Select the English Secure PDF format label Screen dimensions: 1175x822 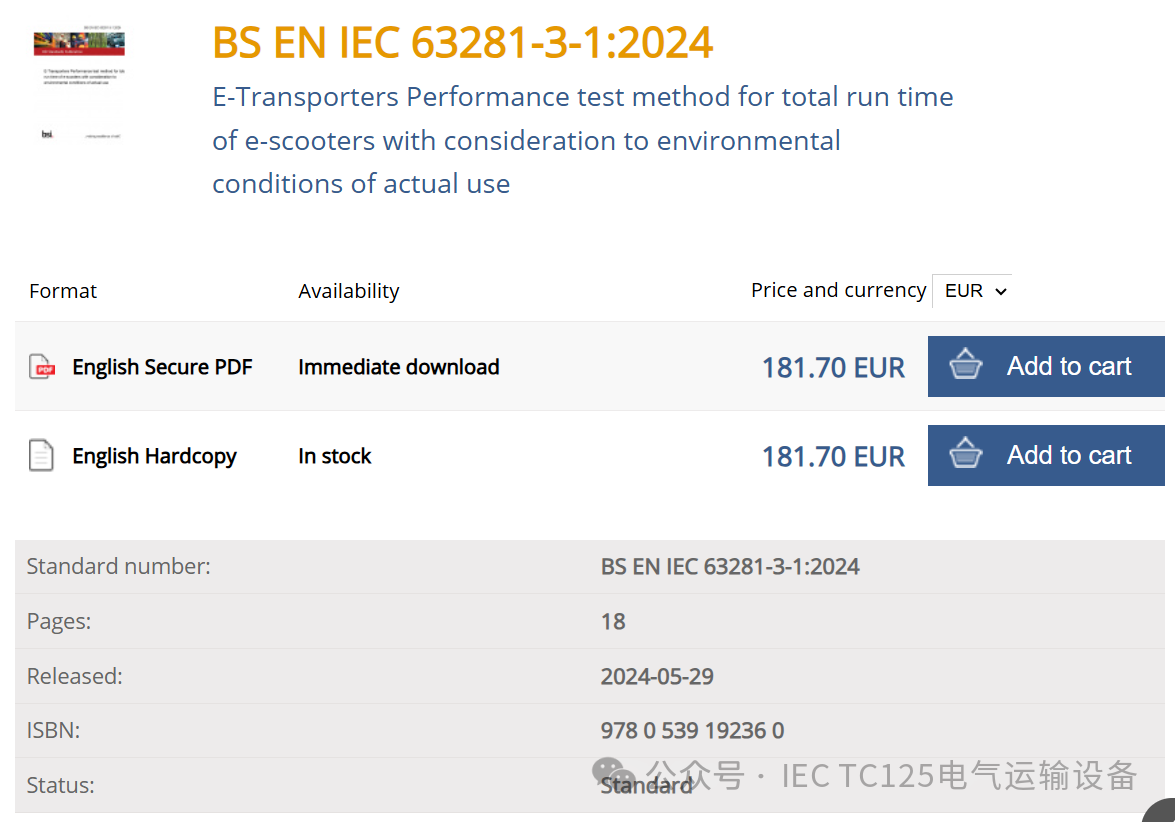tap(162, 367)
